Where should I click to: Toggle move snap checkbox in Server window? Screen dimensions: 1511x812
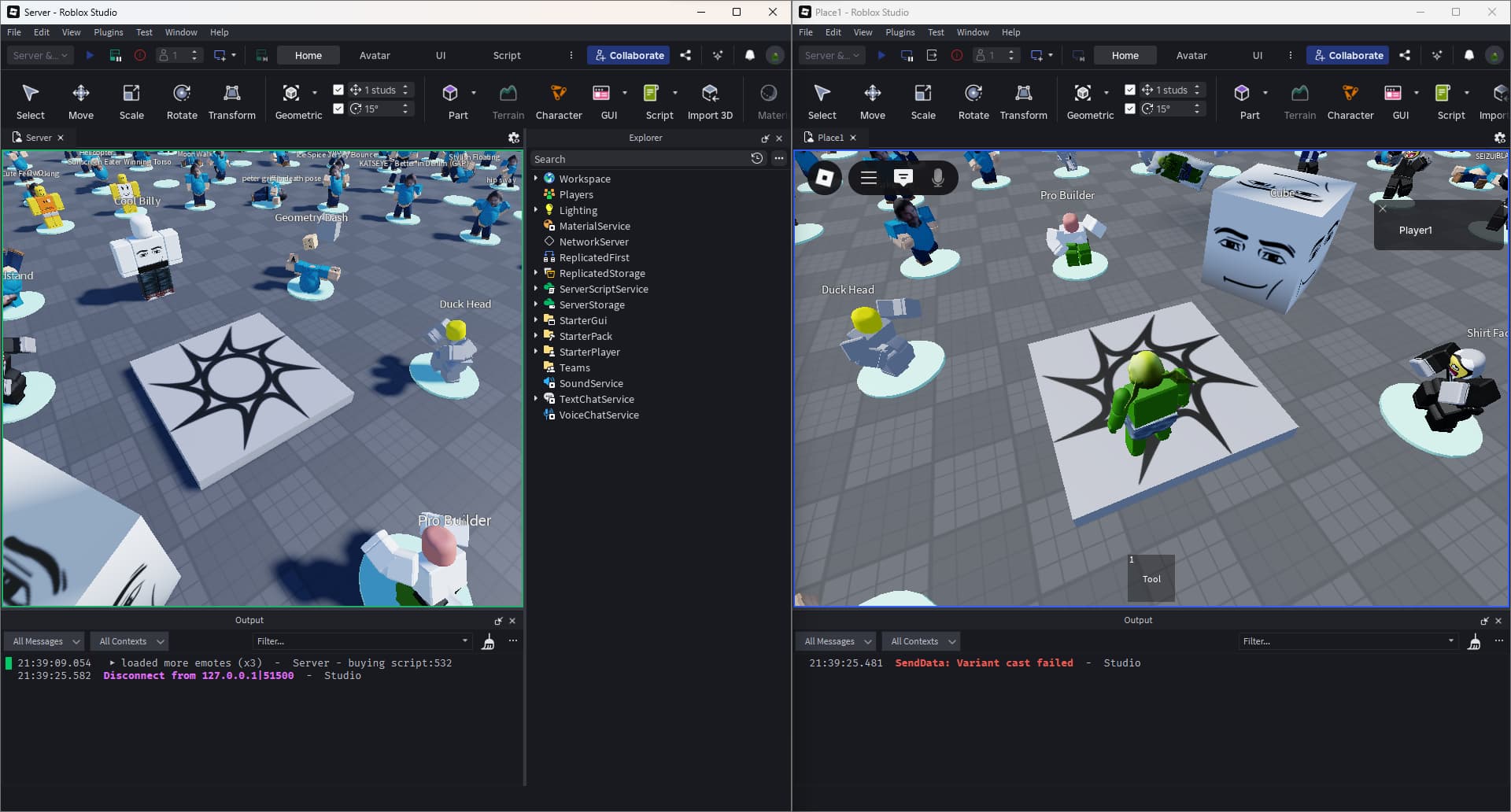338,90
